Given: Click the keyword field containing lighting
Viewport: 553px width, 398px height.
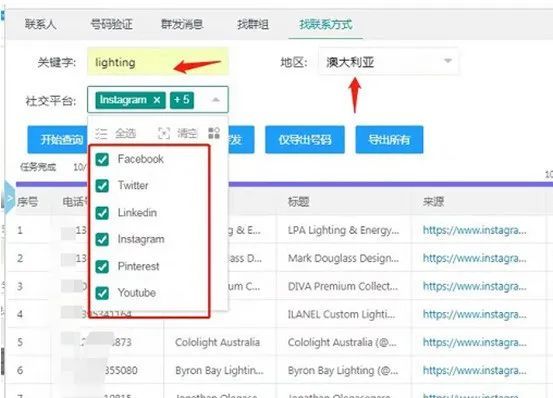Looking at the screenshot, I should click(158, 62).
